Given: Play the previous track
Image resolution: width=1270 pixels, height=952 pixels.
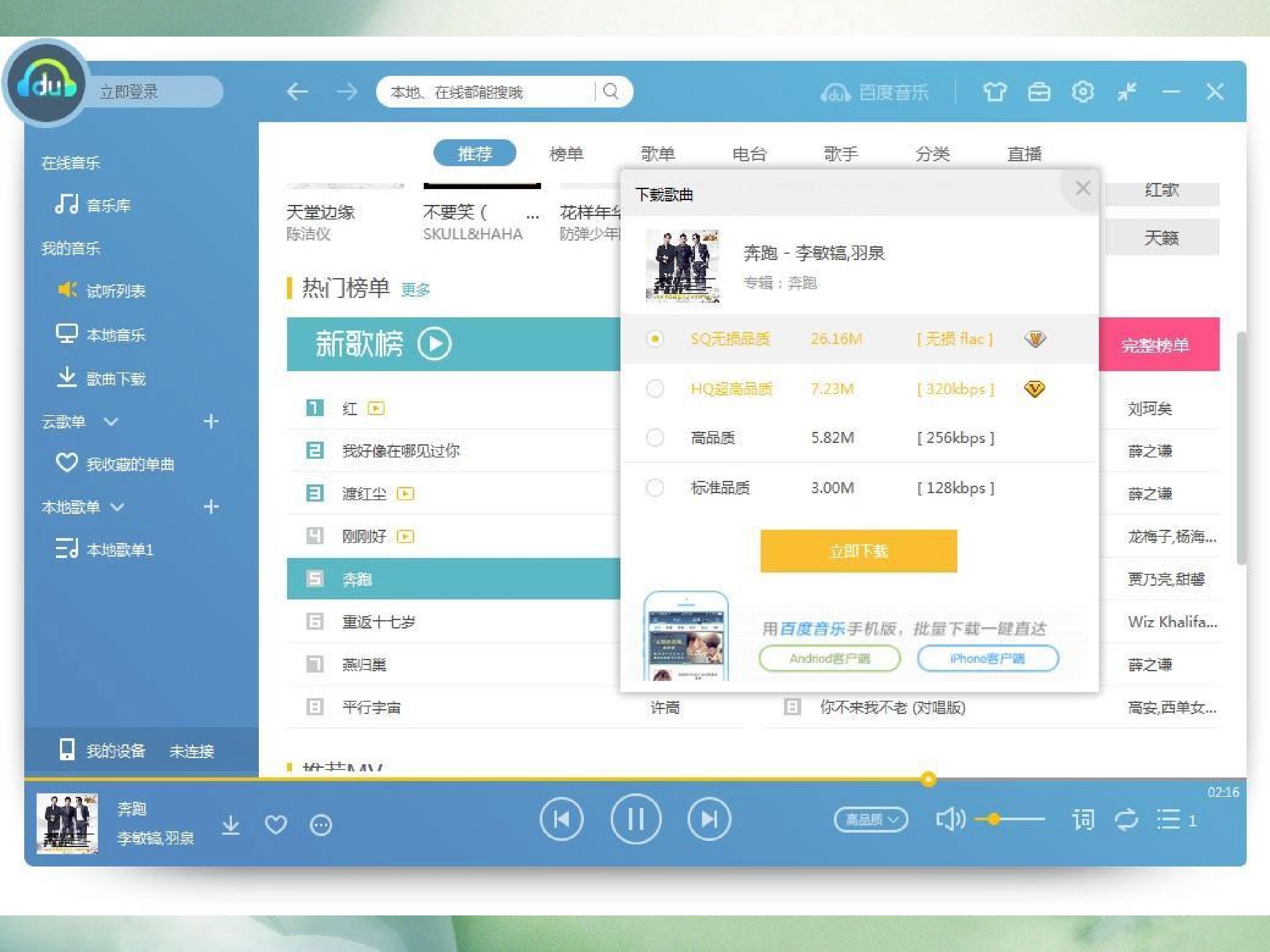Looking at the screenshot, I should (x=561, y=819).
